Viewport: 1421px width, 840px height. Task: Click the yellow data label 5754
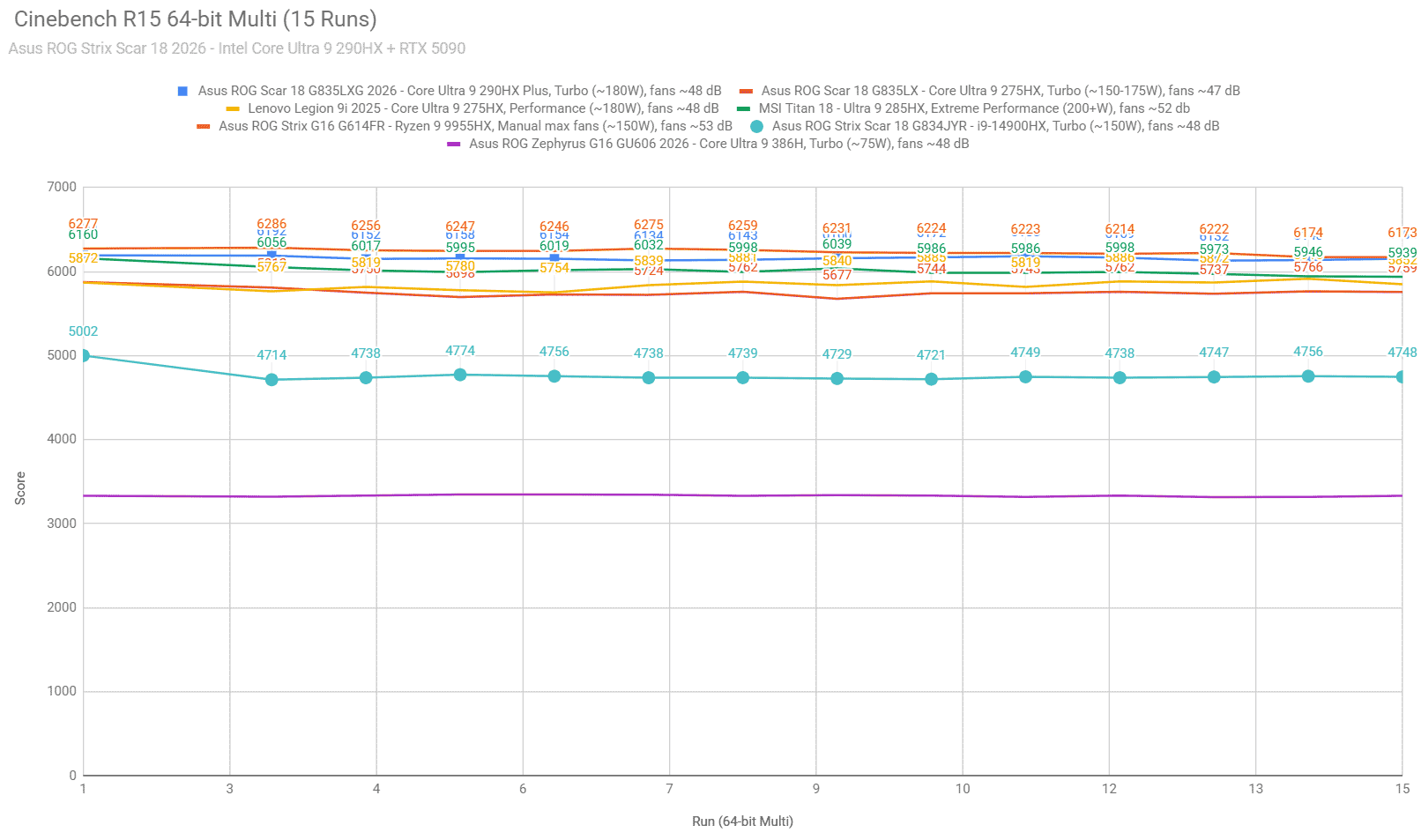554,268
